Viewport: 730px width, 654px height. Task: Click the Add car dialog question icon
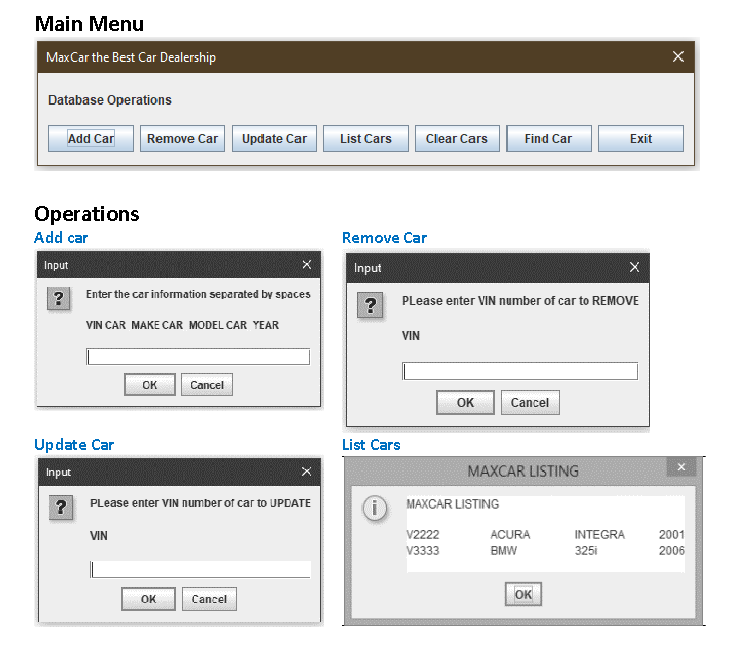coord(59,298)
